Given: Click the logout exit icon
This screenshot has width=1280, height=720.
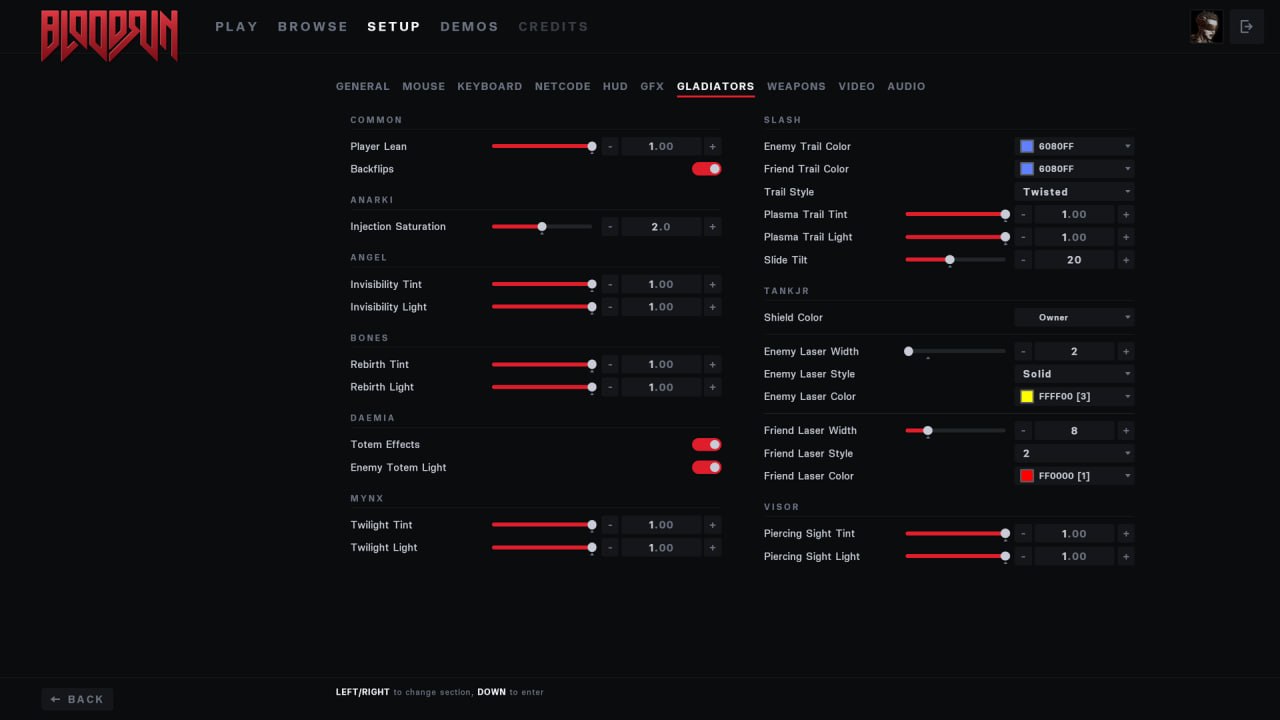Looking at the screenshot, I should tap(1246, 27).
